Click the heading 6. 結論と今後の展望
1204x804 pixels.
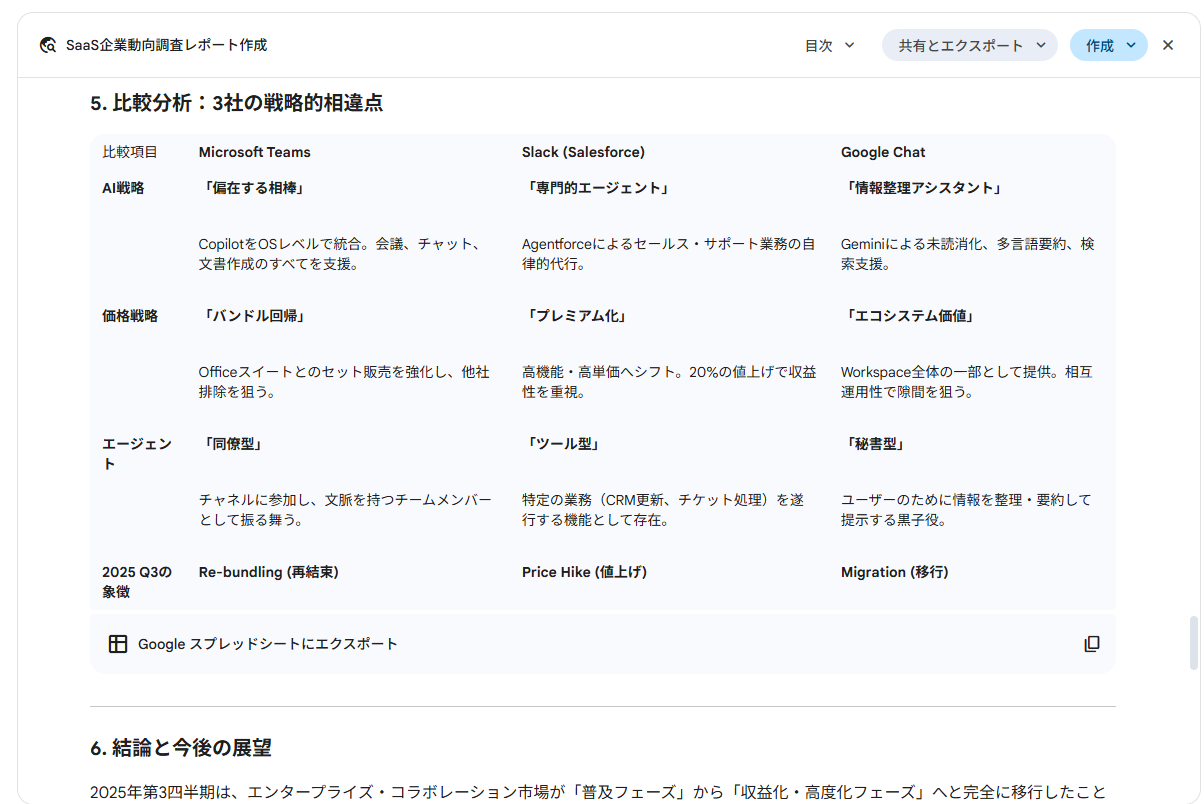[181, 748]
